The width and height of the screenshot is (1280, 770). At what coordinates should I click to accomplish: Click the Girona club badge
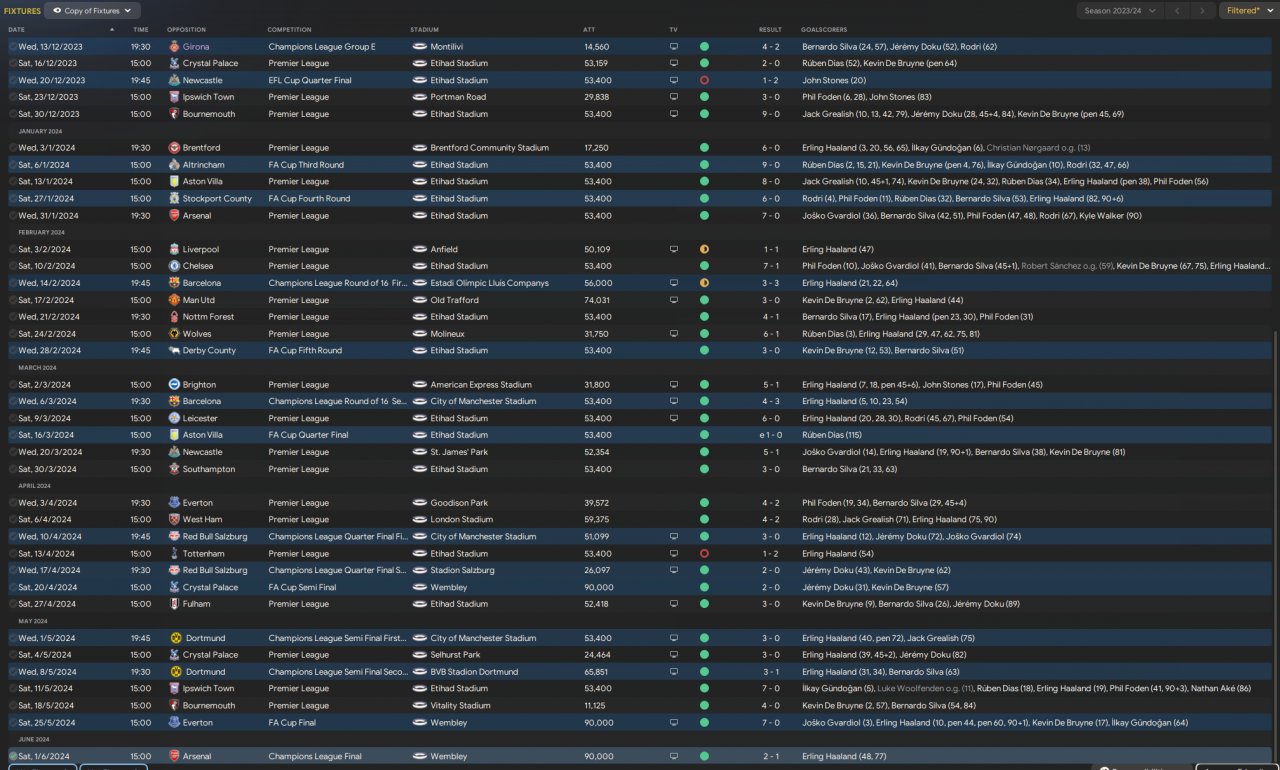click(174, 47)
